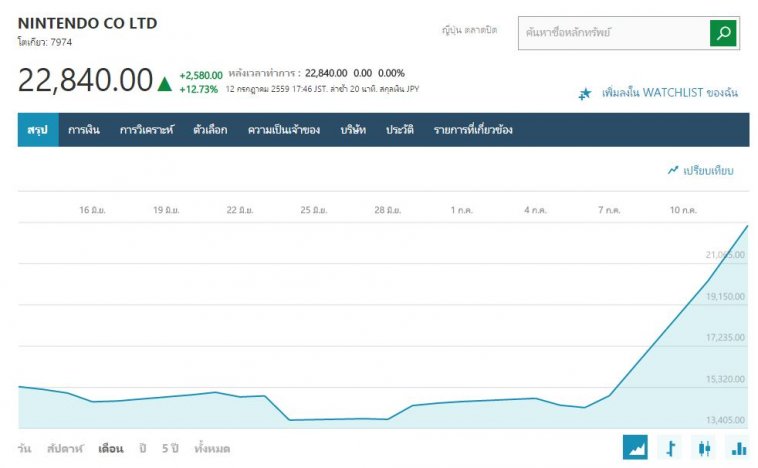Select the วัน time range
Image resolution: width=758 pixels, height=468 pixels.
[24, 449]
